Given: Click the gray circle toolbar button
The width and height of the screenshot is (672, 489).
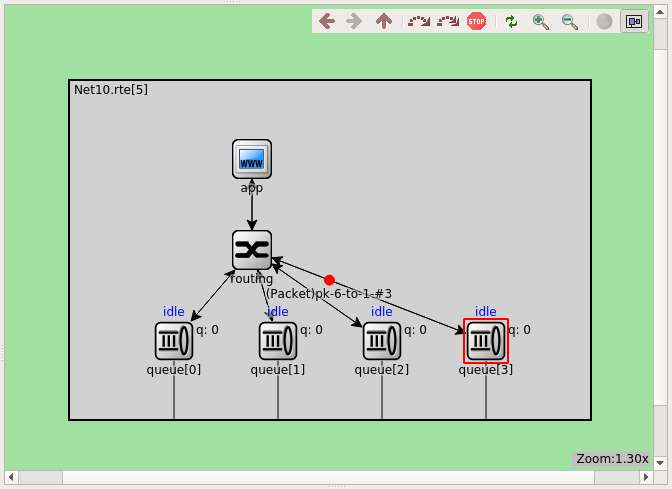Looking at the screenshot, I should (604, 21).
